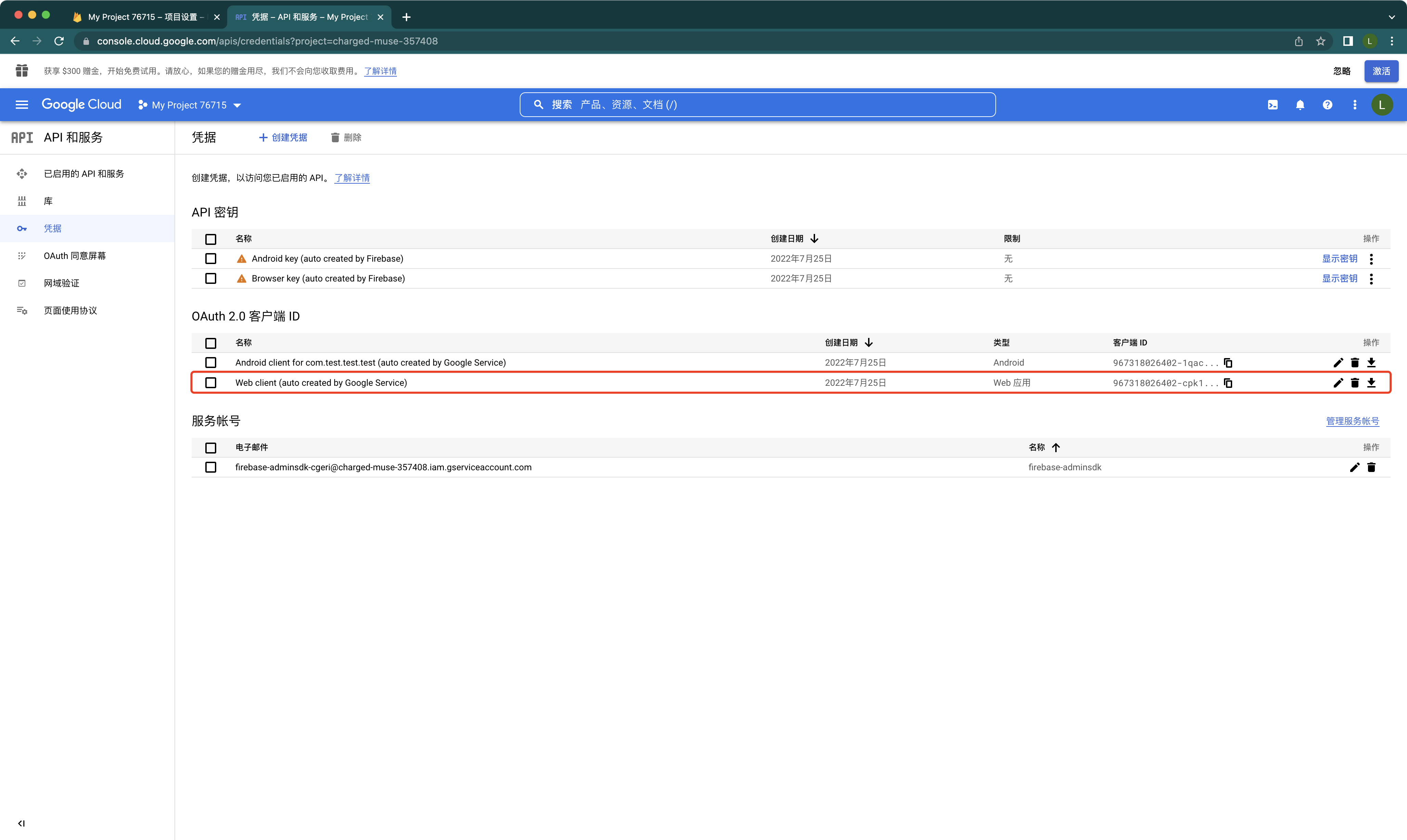
Task: Open the Create credentials dropdown
Action: tap(283, 137)
